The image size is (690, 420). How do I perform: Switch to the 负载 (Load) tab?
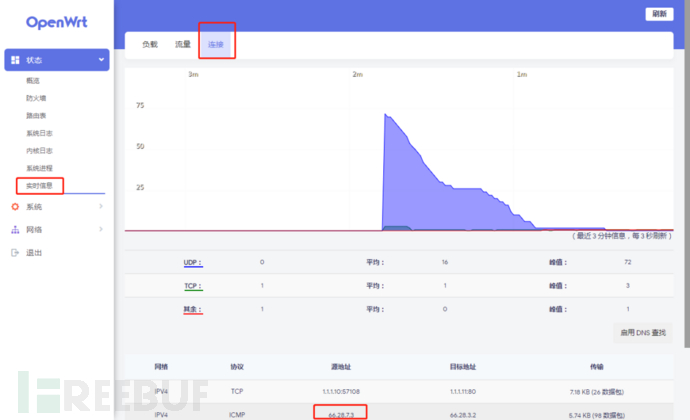150,45
